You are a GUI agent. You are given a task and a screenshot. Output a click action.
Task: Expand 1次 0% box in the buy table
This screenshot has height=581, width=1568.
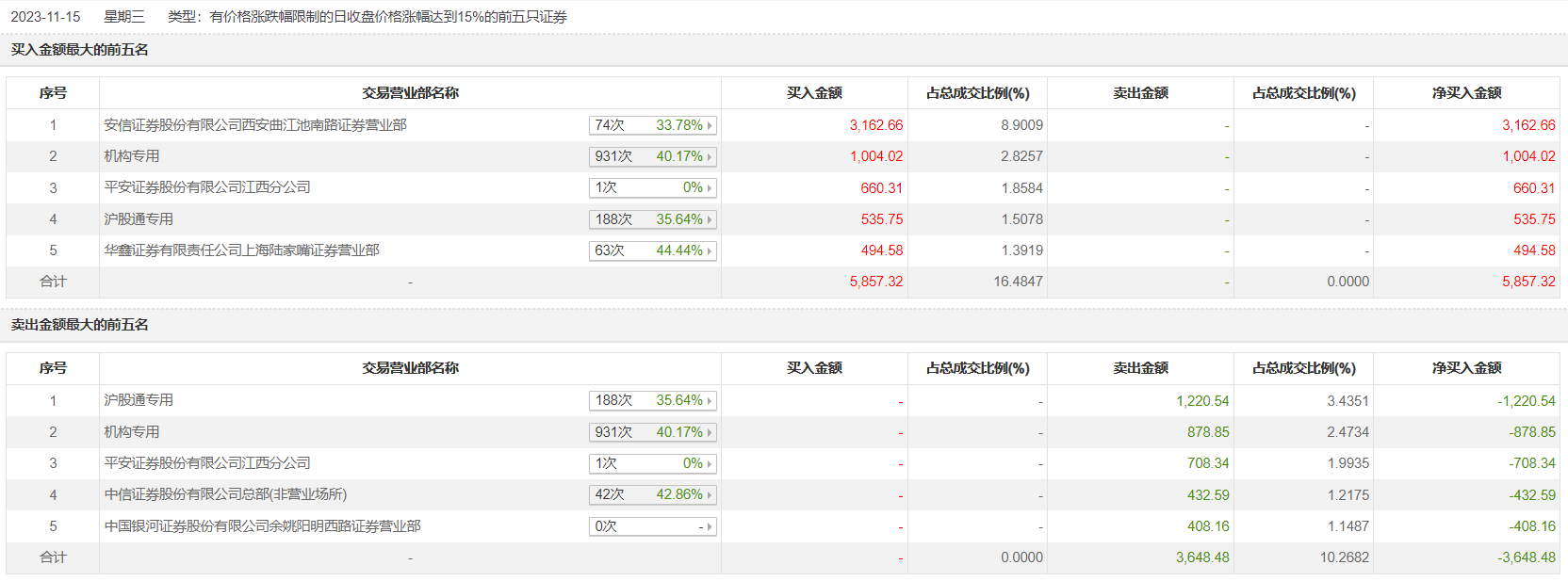(x=653, y=187)
